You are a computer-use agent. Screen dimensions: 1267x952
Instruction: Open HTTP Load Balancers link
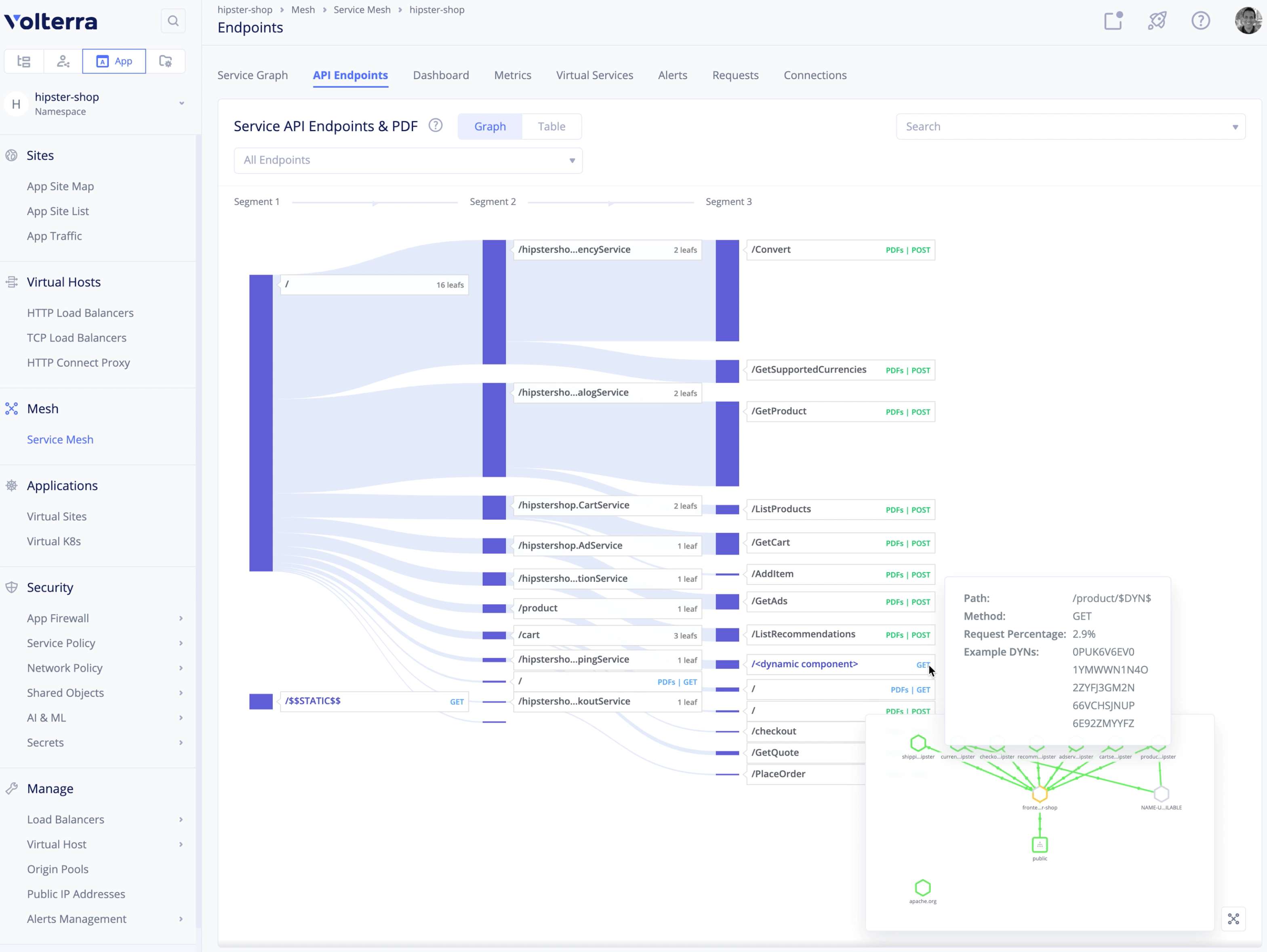80,313
